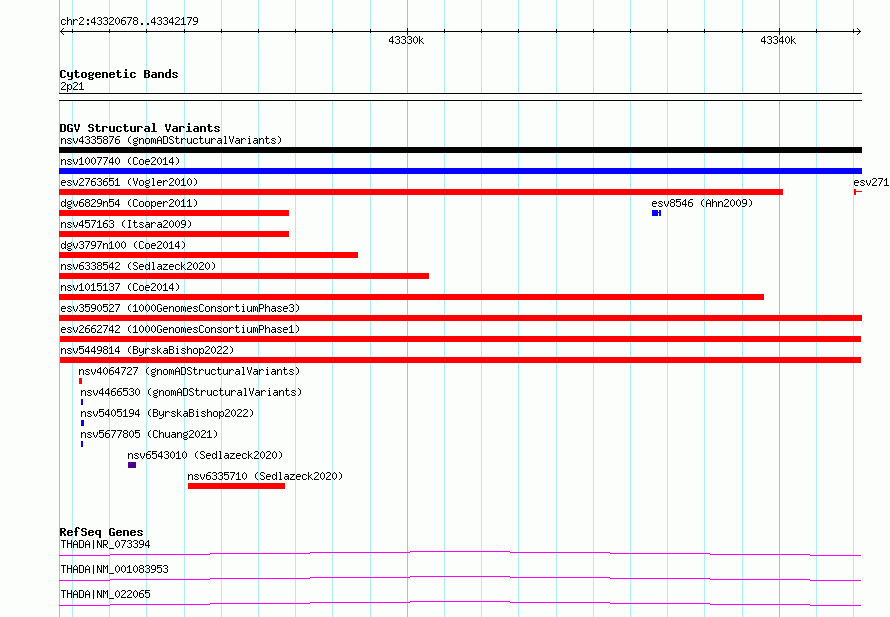Image resolution: width=890 pixels, height=617 pixels.
Task: Click the dgv3797n100 red bar
Action: 208,255
